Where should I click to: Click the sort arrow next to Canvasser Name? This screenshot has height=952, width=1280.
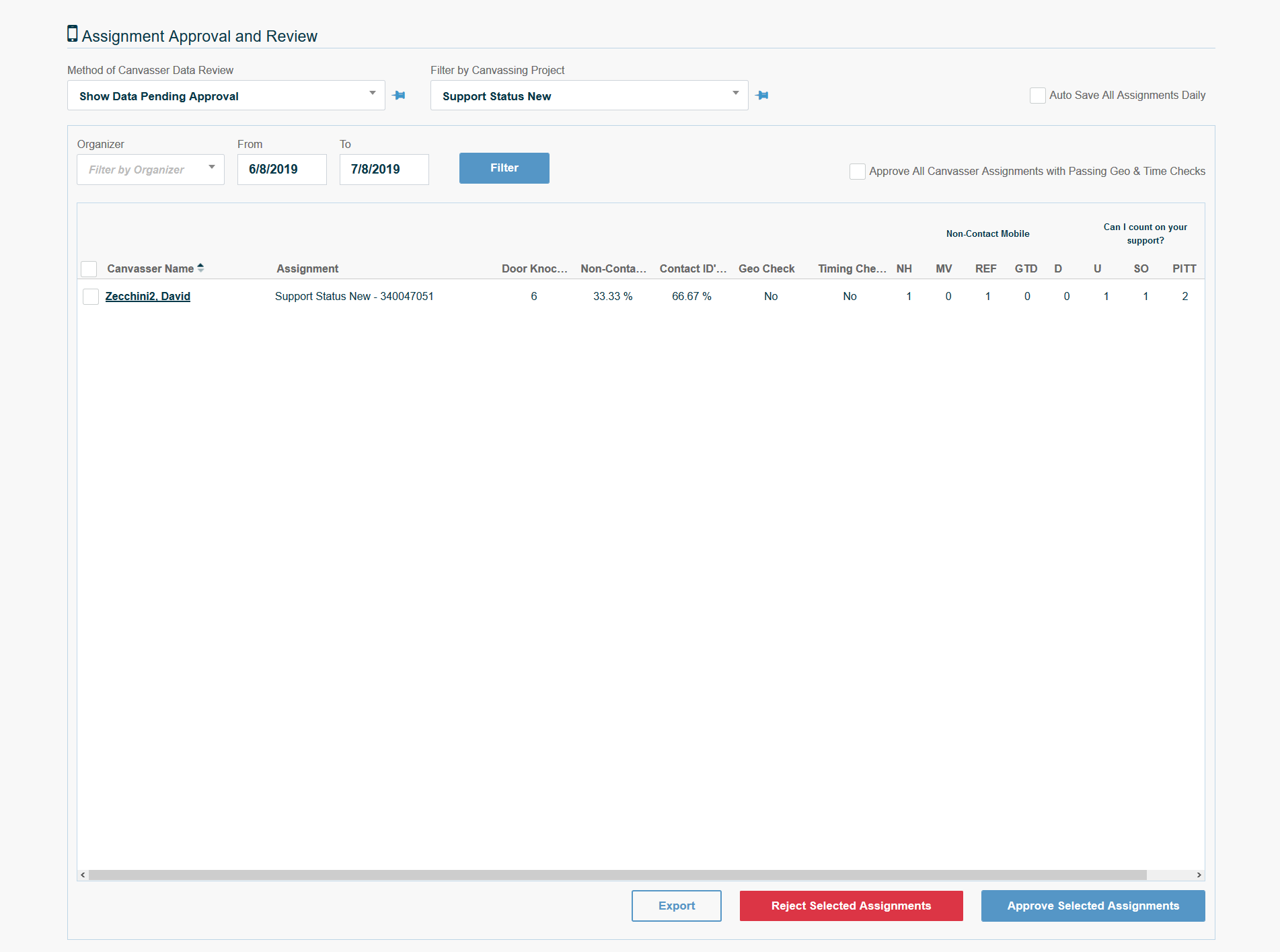(200, 268)
